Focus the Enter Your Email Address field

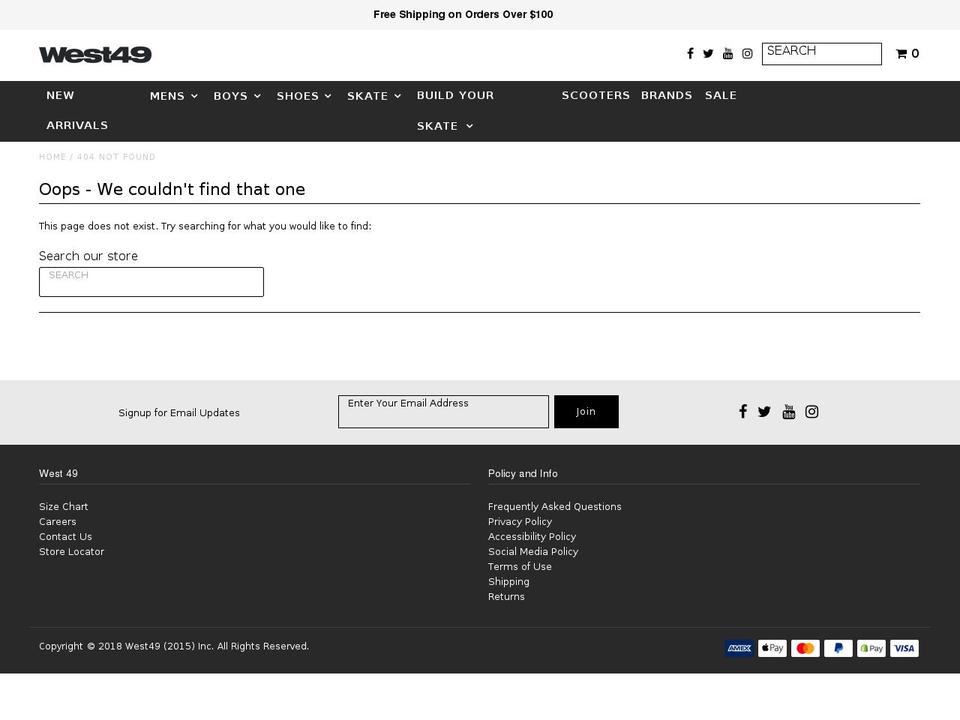pyautogui.click(x=443, y=411)
